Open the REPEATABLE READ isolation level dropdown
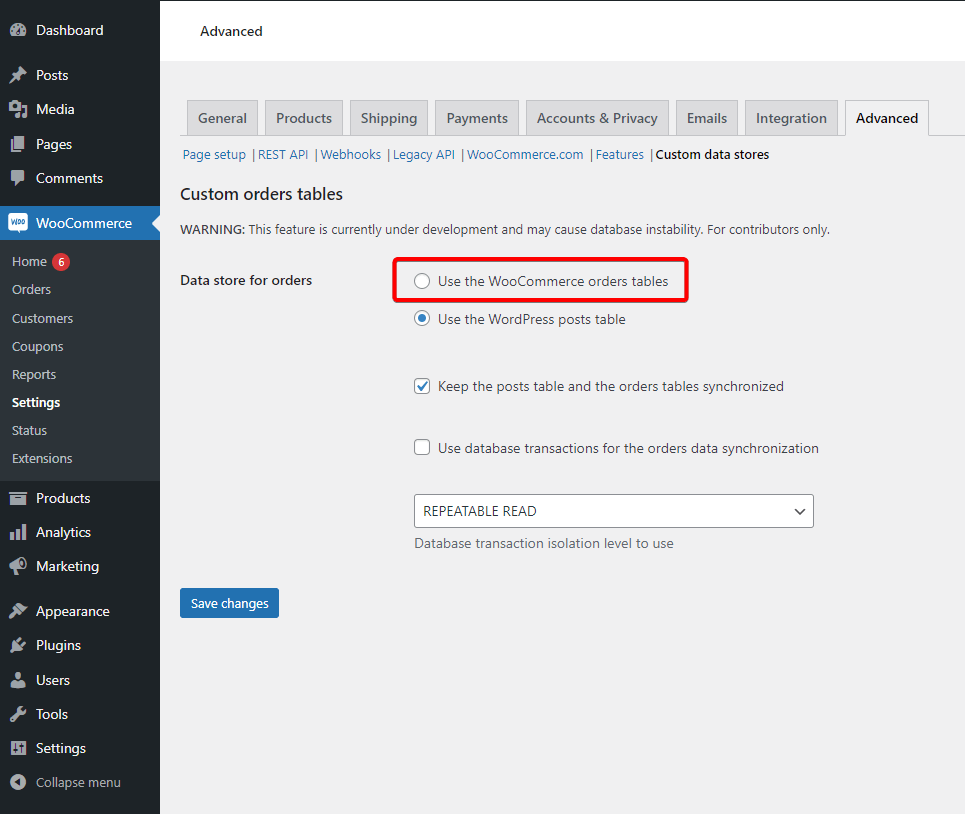 (614, 511)
